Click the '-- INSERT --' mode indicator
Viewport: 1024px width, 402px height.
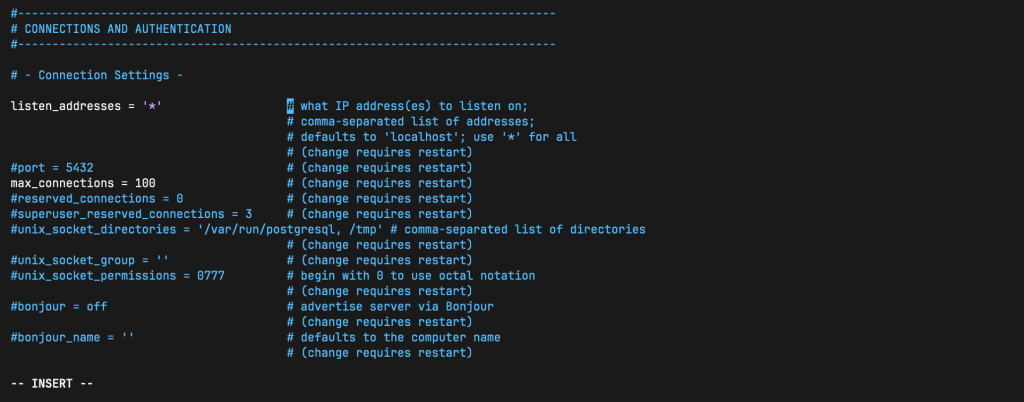coord(52,383)
